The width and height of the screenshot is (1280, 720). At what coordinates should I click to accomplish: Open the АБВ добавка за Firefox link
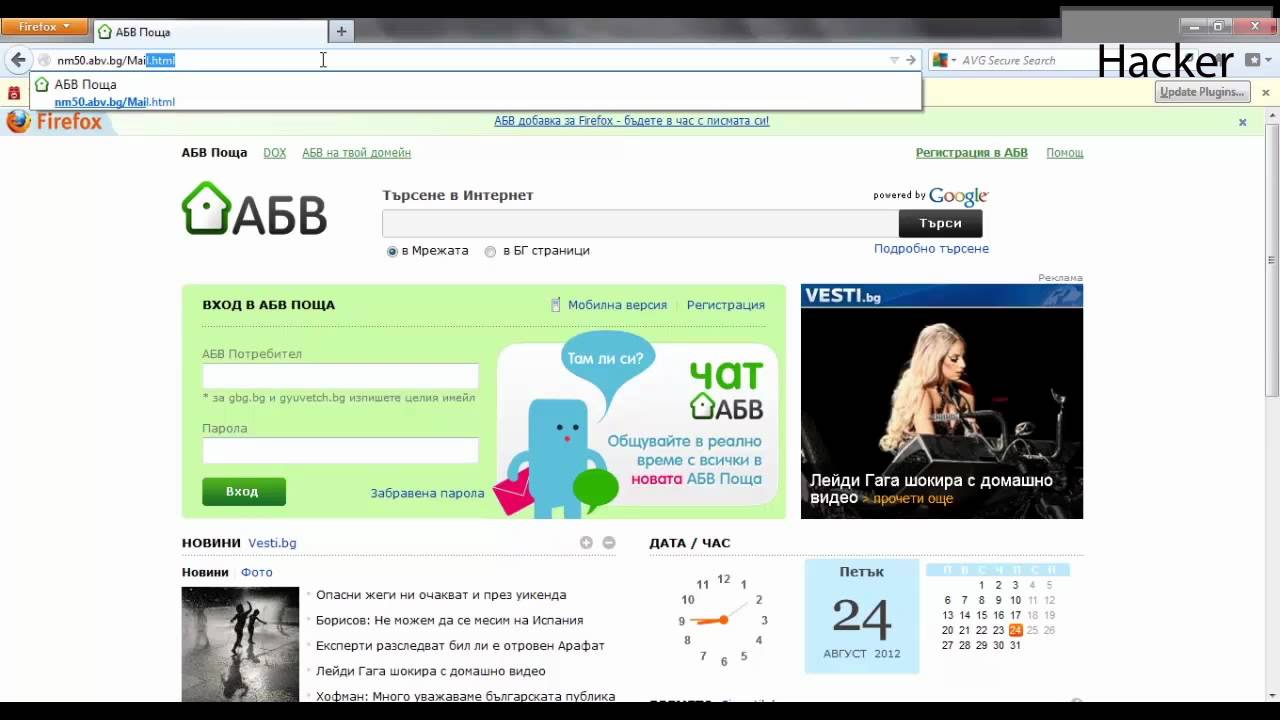[x=631, y=121]
